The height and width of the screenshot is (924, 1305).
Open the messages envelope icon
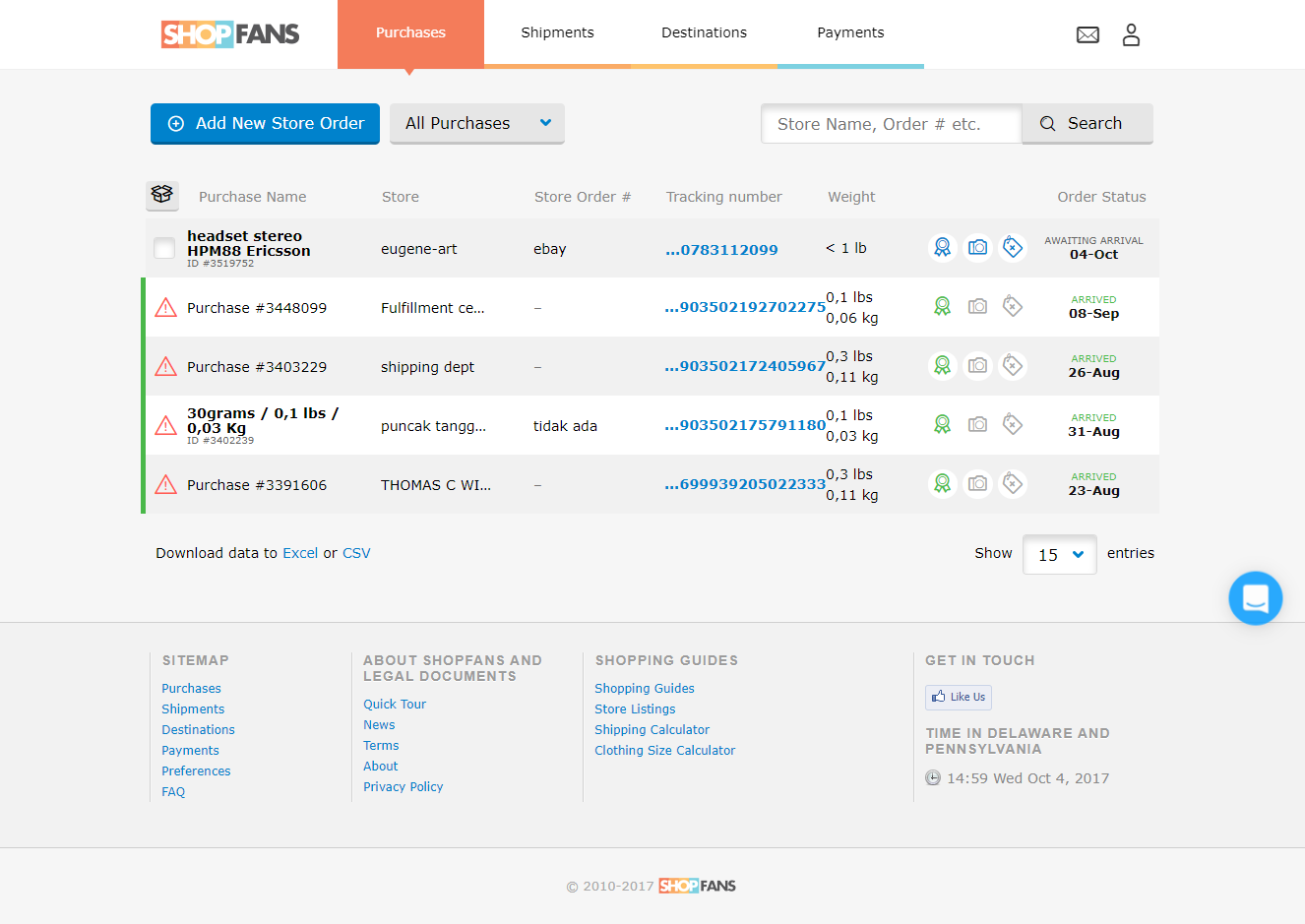[x=1087, y=35]
